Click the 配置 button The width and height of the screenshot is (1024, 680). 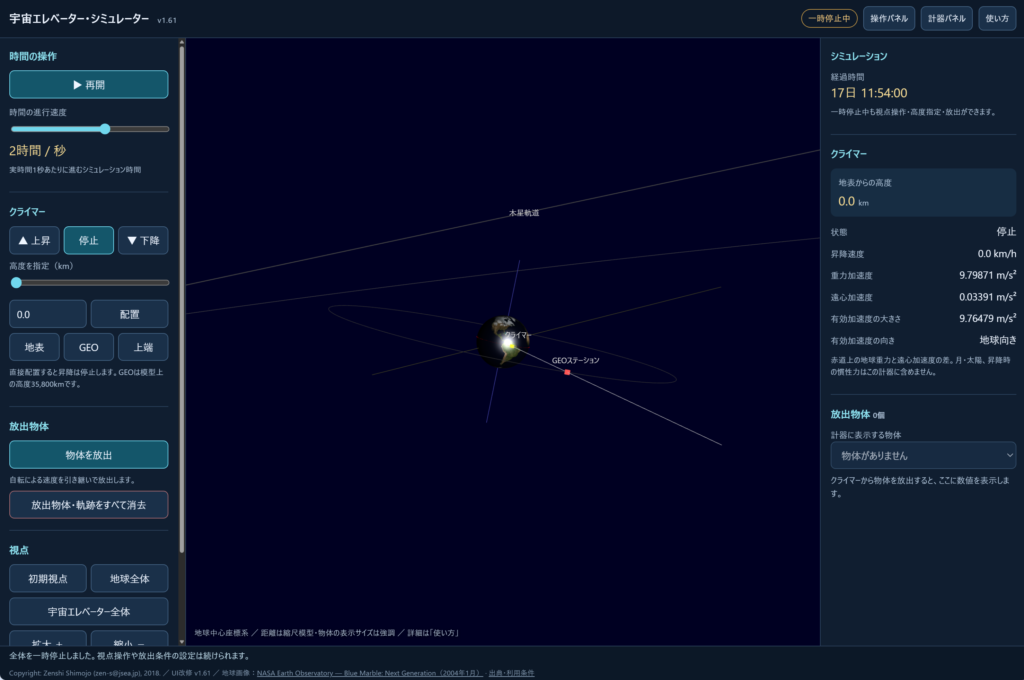point(129,314)
